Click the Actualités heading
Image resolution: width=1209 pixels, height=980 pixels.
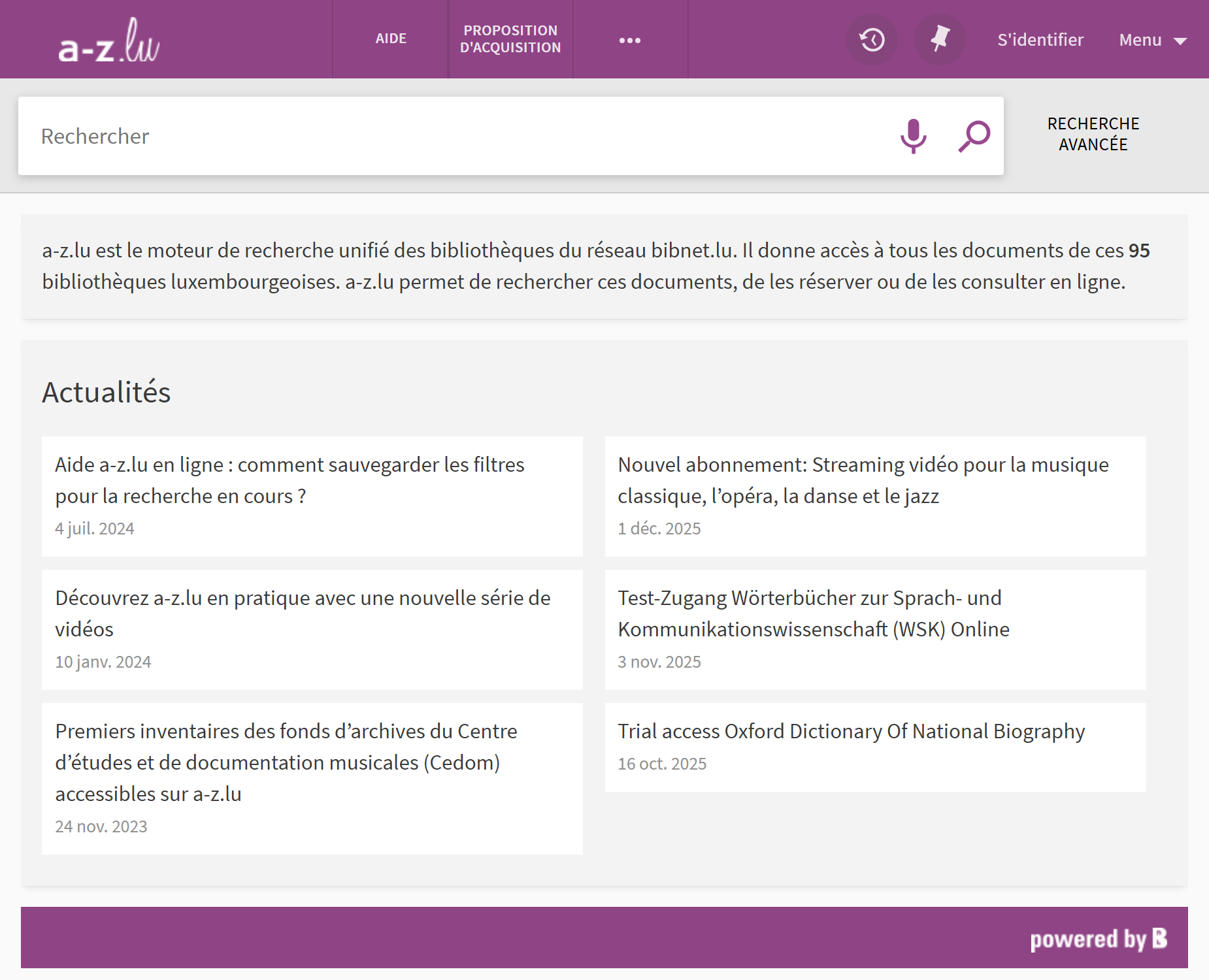click(107, 392)
